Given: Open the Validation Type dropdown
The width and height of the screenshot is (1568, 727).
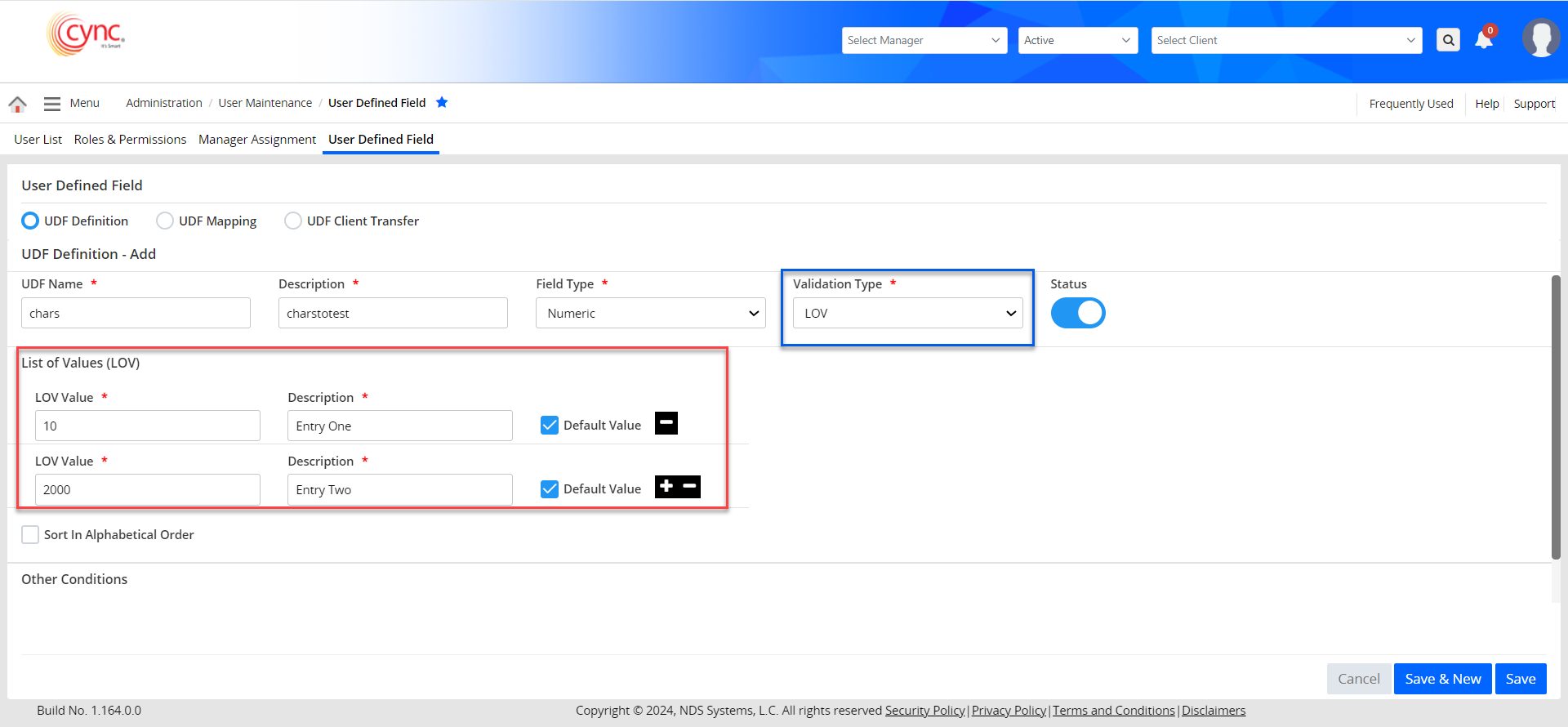Looking at the screenshot, I should (907, 314).
